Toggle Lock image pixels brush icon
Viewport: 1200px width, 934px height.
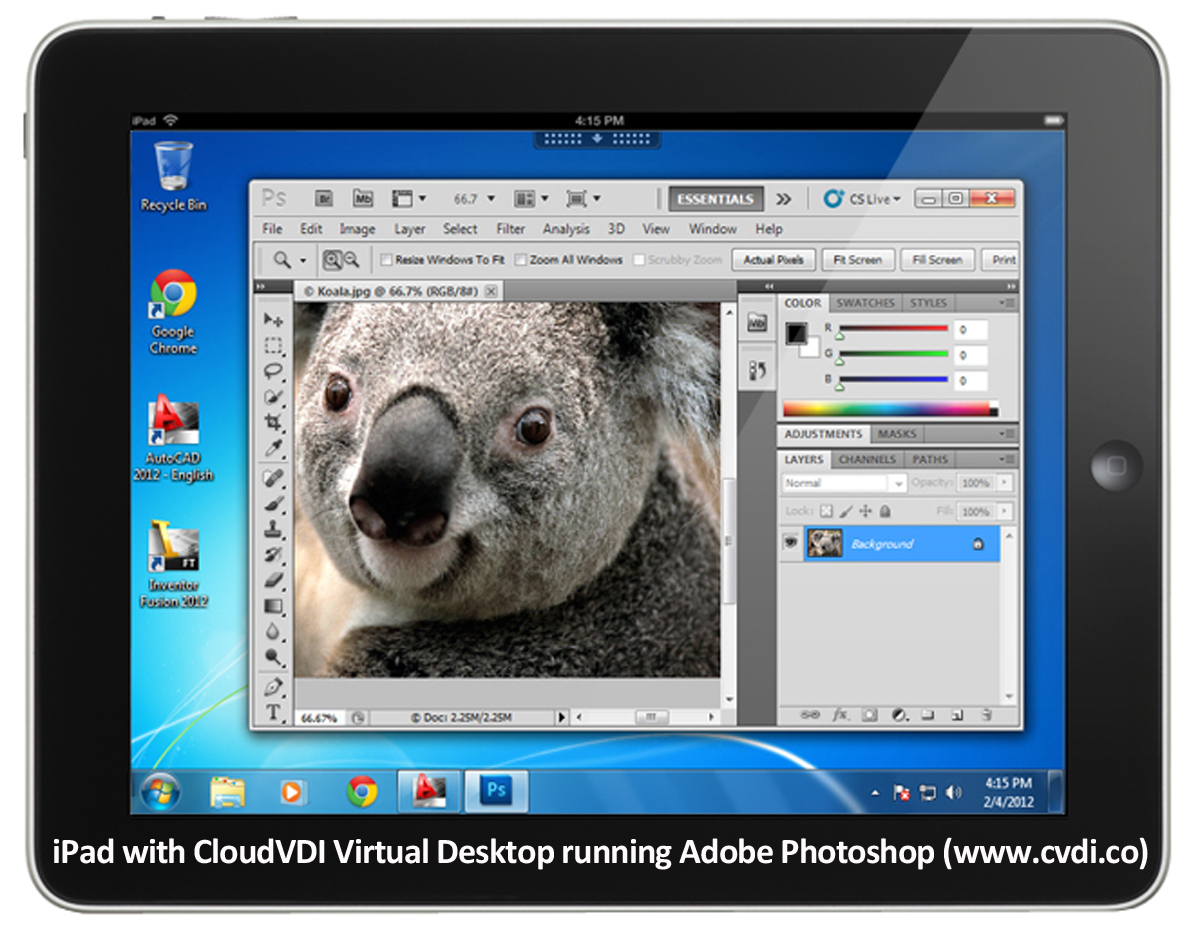tap(846, 511)
